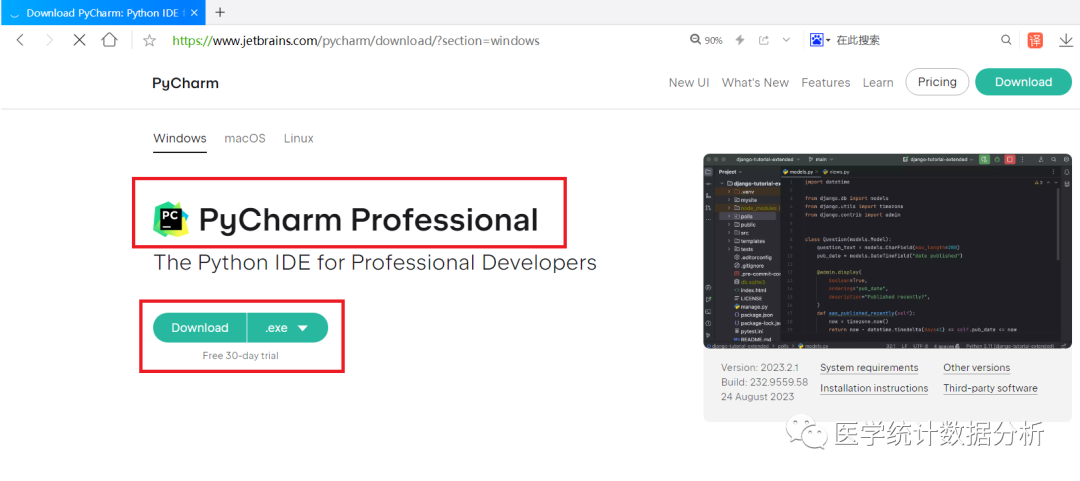Open a new tab with plus button
Screen dimensions: 1080x481
220,12
